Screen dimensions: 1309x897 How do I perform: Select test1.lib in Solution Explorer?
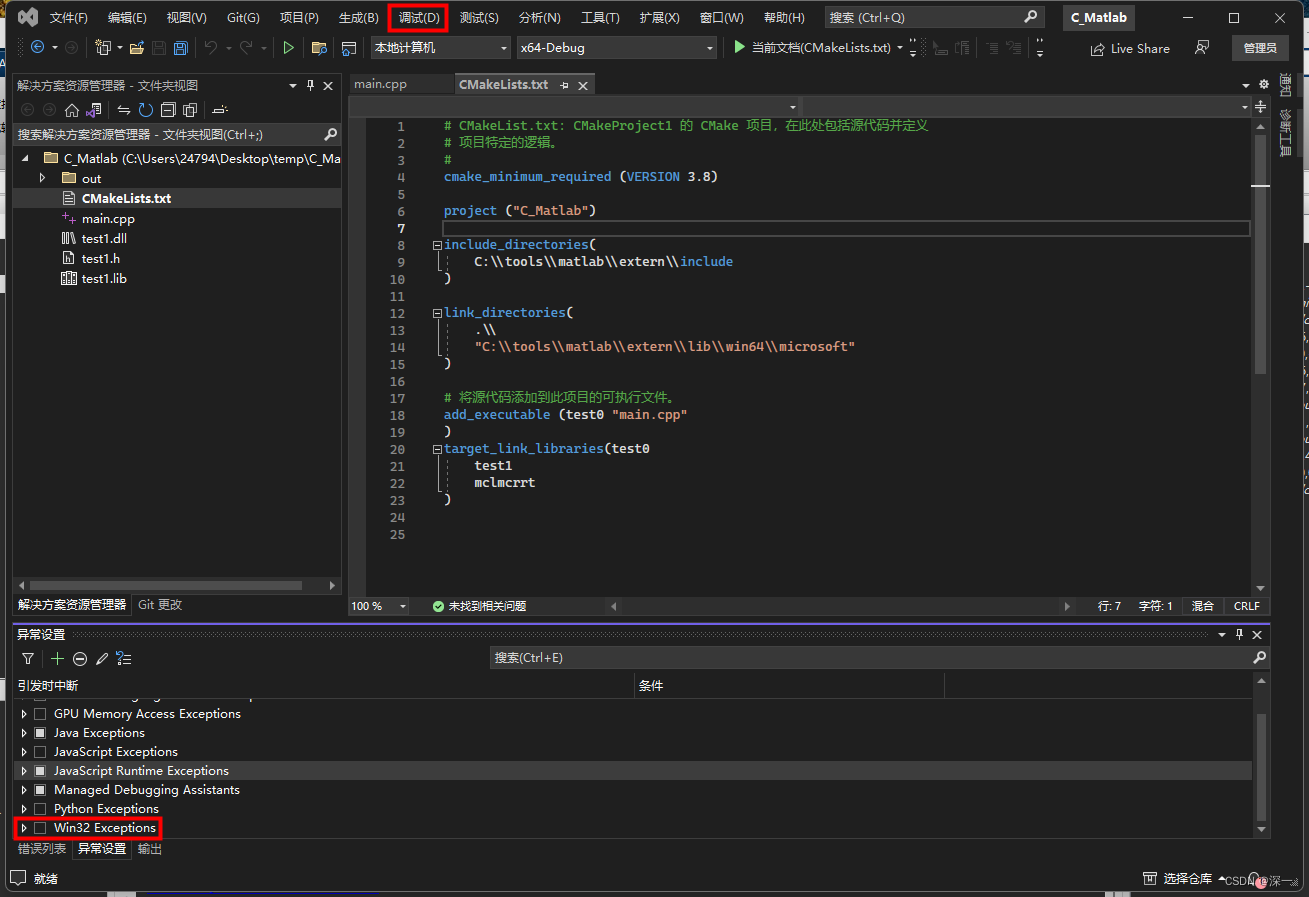(x=104, y=278)
